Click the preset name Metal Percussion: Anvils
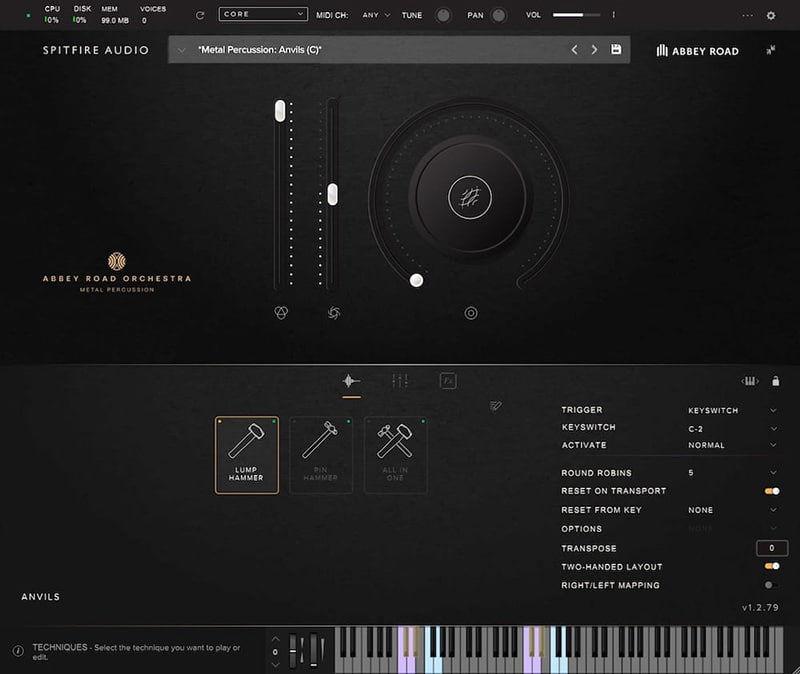This screenshot has height=674, width=800. click(260, 49)
